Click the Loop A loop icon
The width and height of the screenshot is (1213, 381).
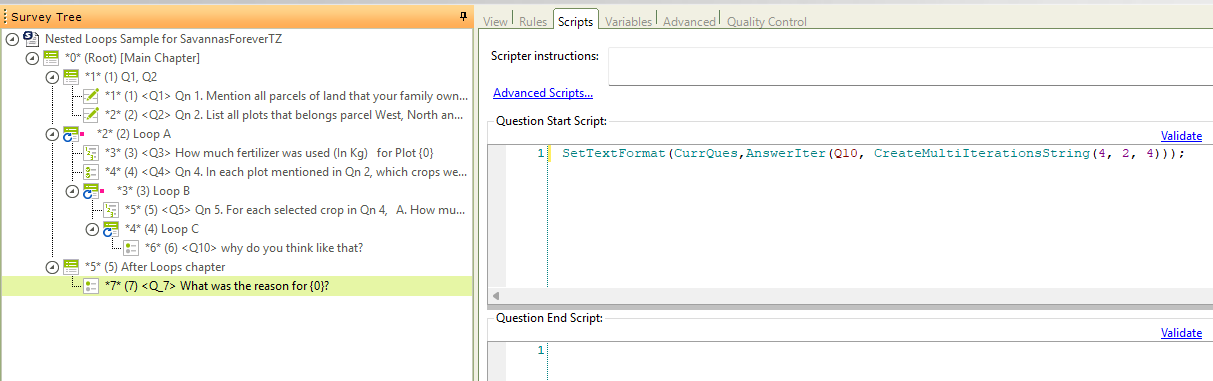[x=72, y=133]
